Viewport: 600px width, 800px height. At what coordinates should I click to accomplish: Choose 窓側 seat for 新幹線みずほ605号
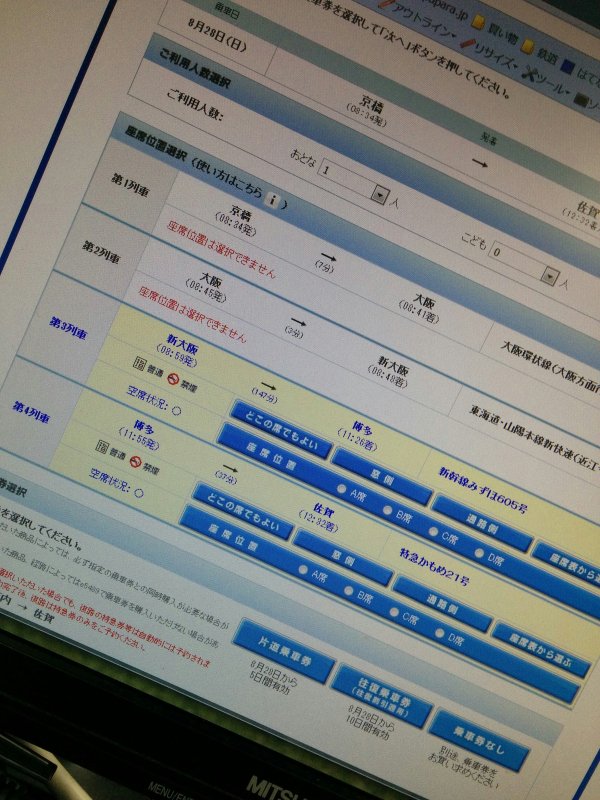(x=382, y=476)
